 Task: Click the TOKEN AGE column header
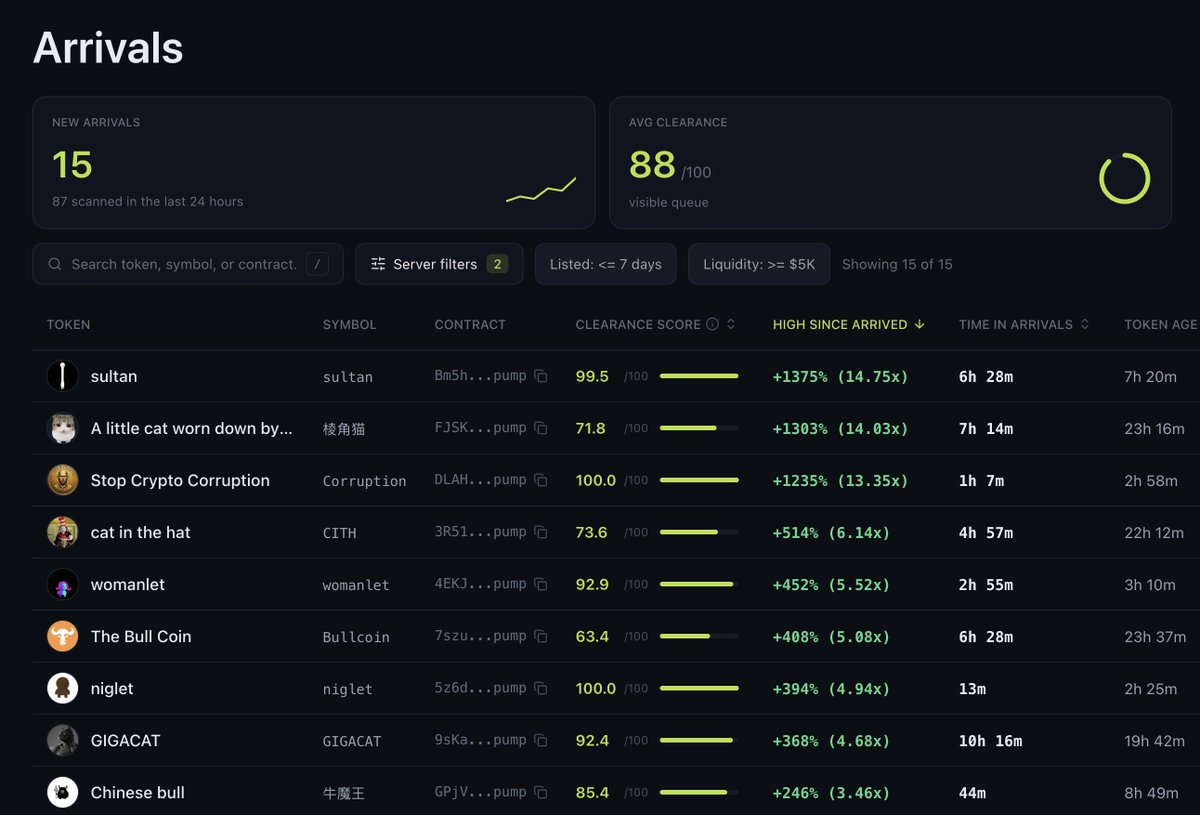(x=1160, y=324)
